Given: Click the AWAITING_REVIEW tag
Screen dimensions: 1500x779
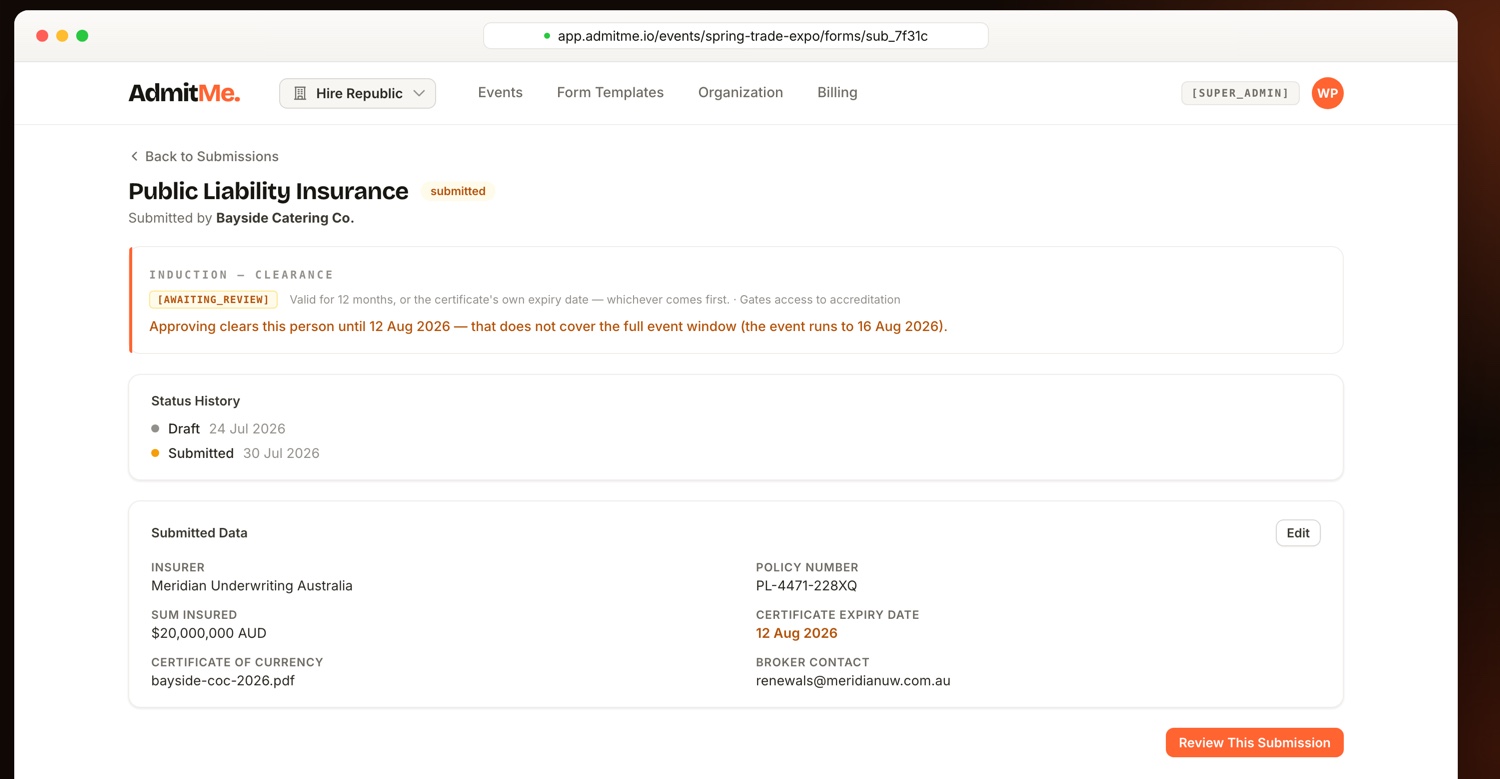Looking at the screenshot, I should [x=213, y=299].
